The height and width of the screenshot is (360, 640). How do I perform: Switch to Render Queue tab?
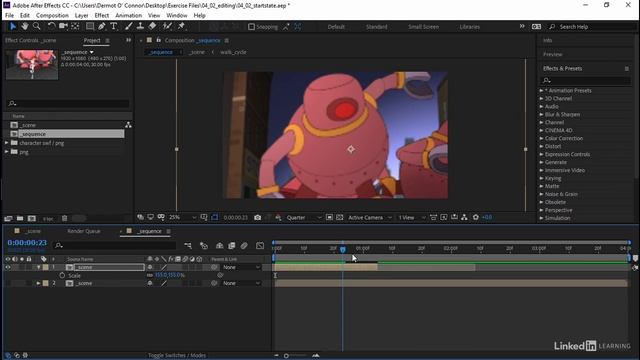pos(84,231)
